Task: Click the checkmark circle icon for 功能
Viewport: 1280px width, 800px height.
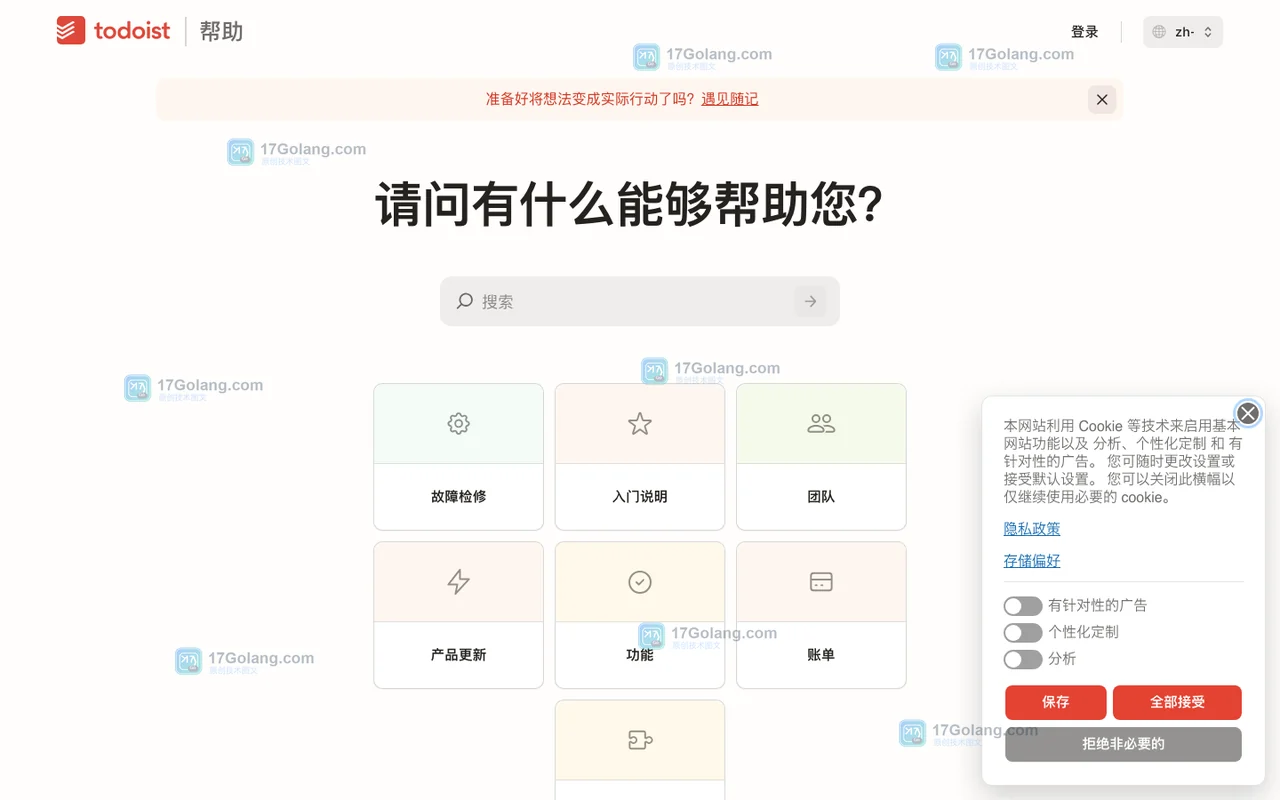Action: click(x=640, y=582)
